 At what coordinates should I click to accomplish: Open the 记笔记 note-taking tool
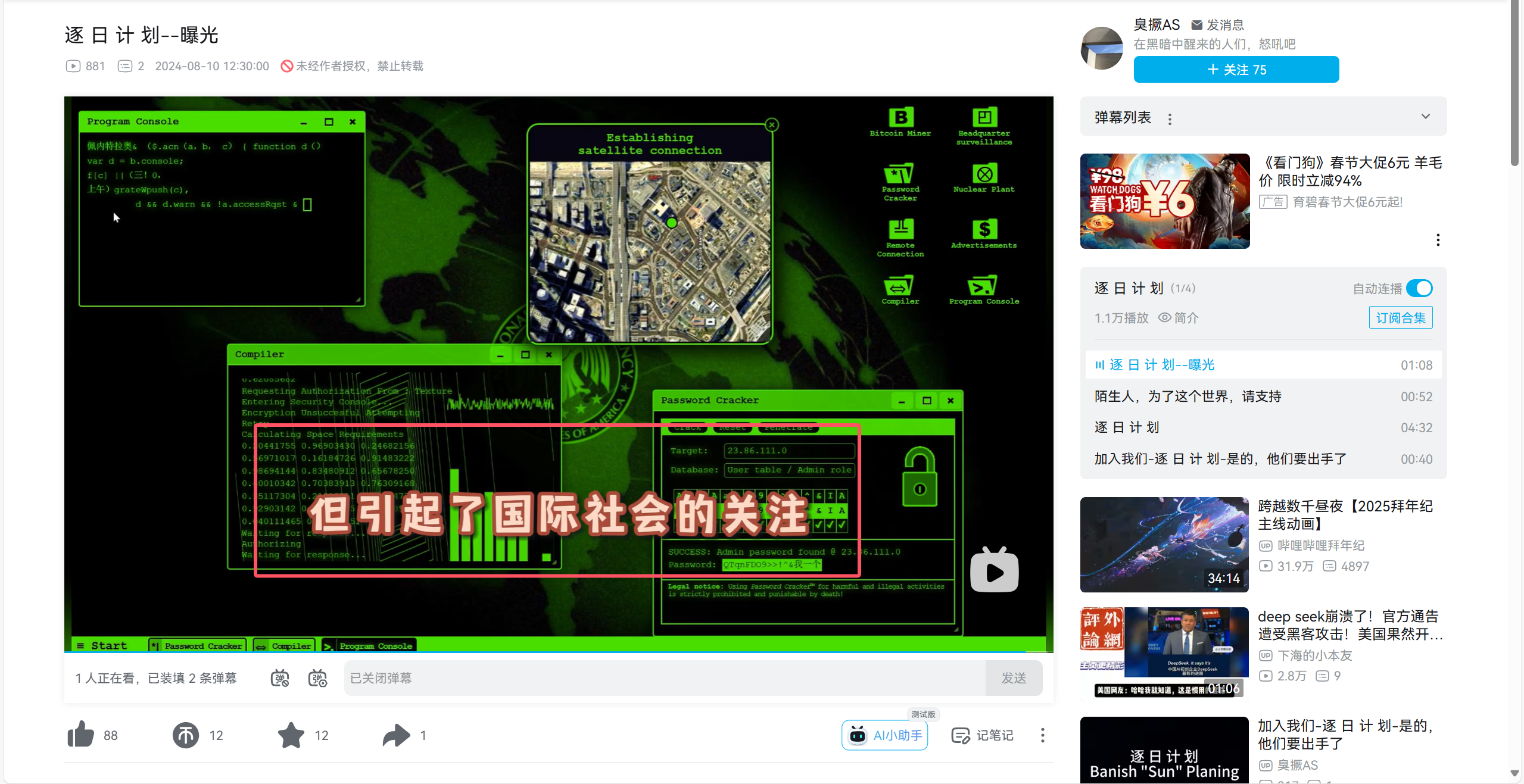(983, 735)
